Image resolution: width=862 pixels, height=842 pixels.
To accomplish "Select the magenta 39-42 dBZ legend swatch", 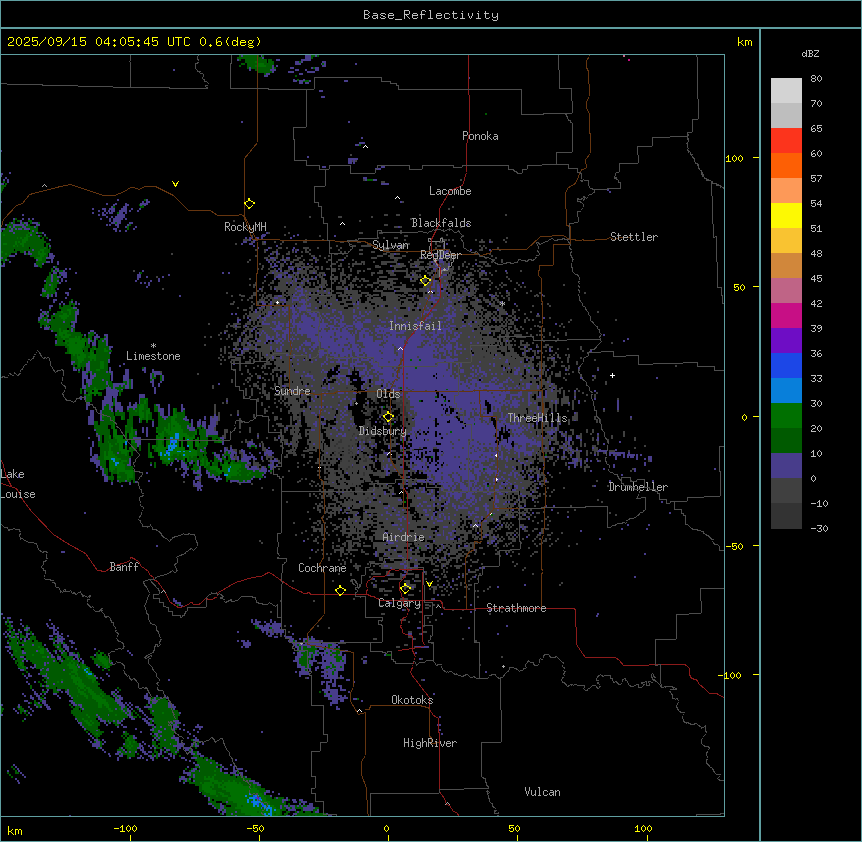I will pyautogui.click(x=786, y=316).
